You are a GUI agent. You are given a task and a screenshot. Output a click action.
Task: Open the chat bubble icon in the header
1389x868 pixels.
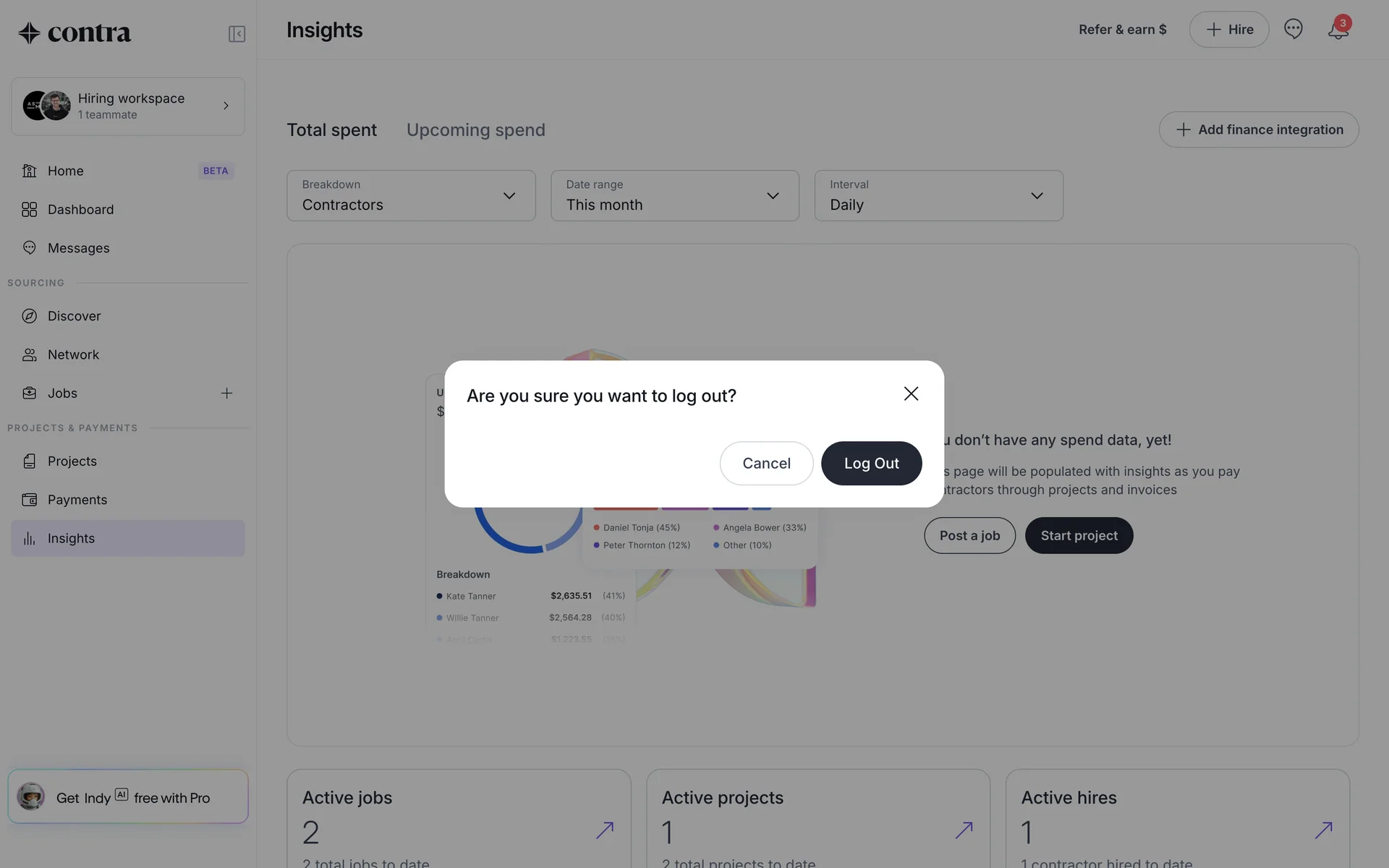coord(1293,29)
